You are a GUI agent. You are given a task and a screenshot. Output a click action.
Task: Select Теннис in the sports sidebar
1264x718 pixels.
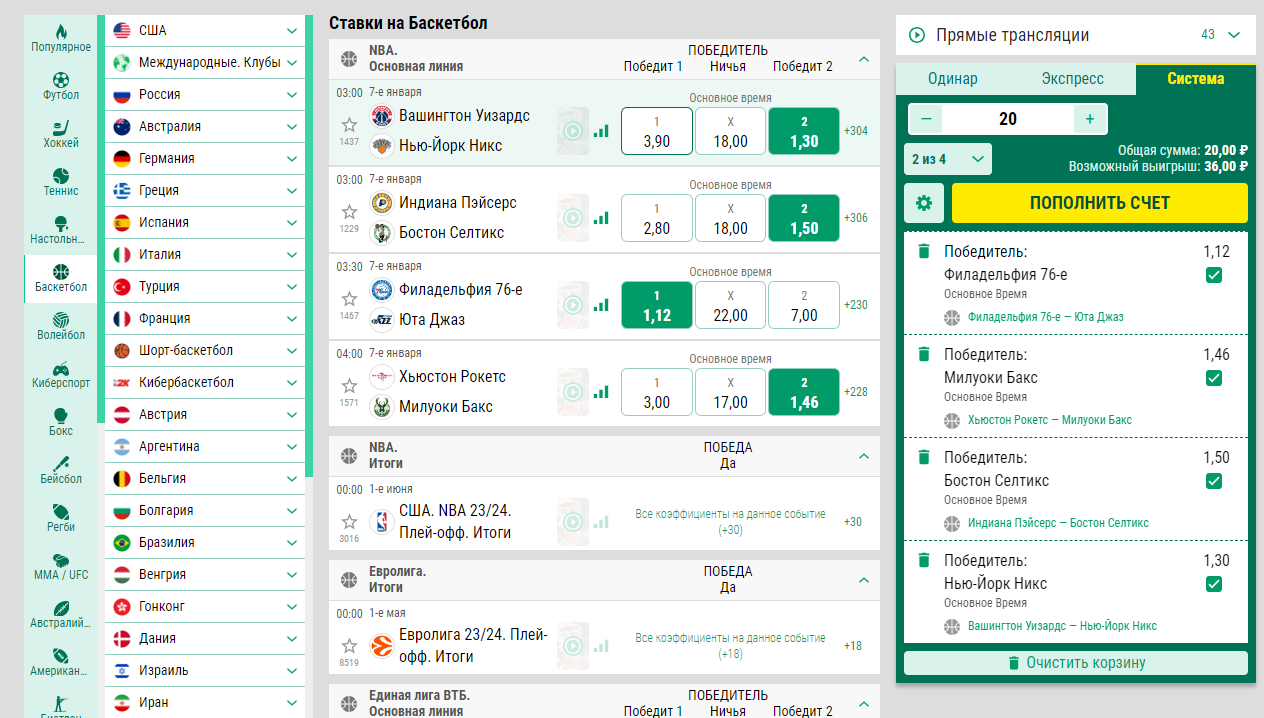click(61, 182)
